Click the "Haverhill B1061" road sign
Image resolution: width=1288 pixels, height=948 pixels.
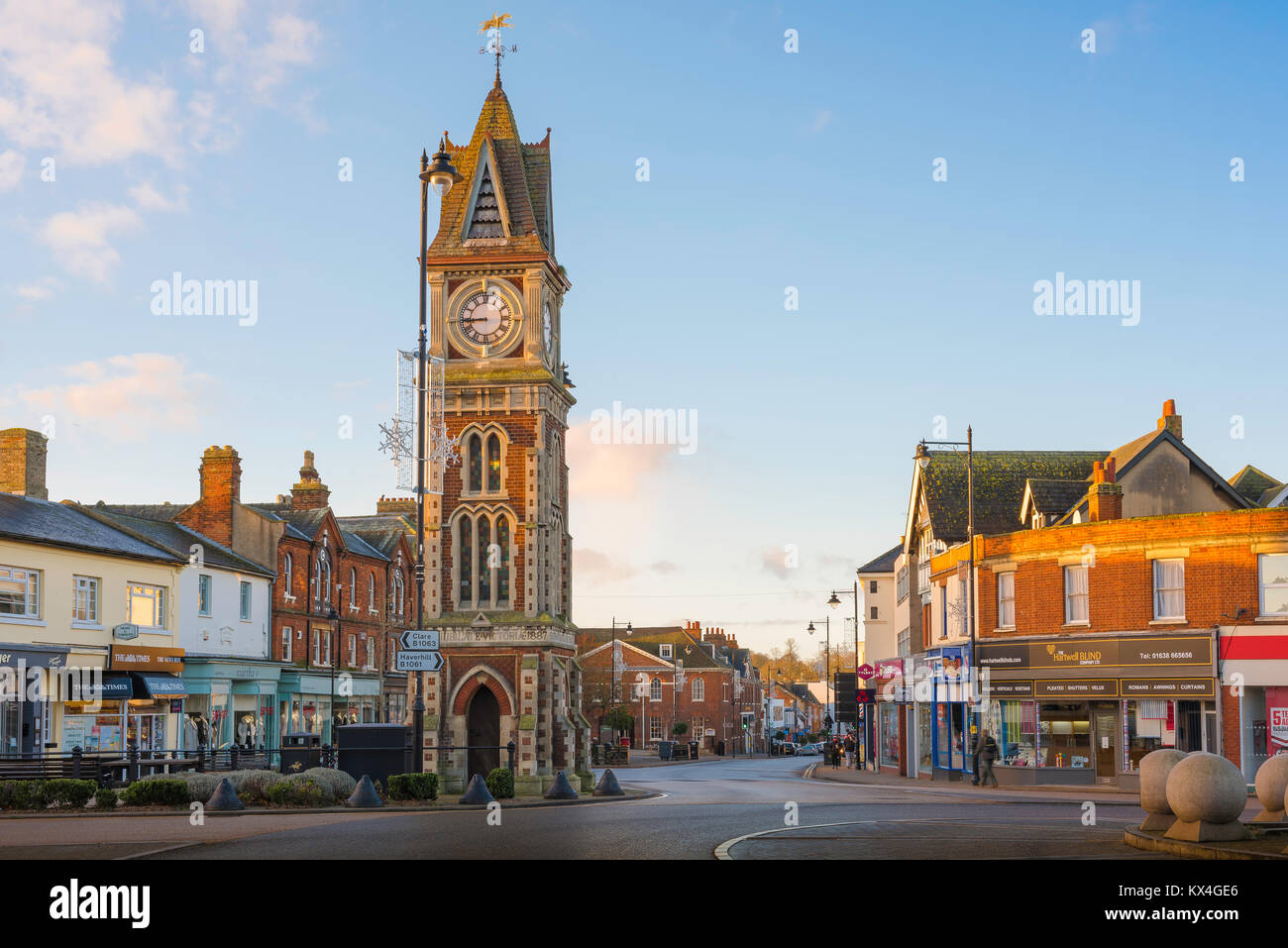point(420,661)
